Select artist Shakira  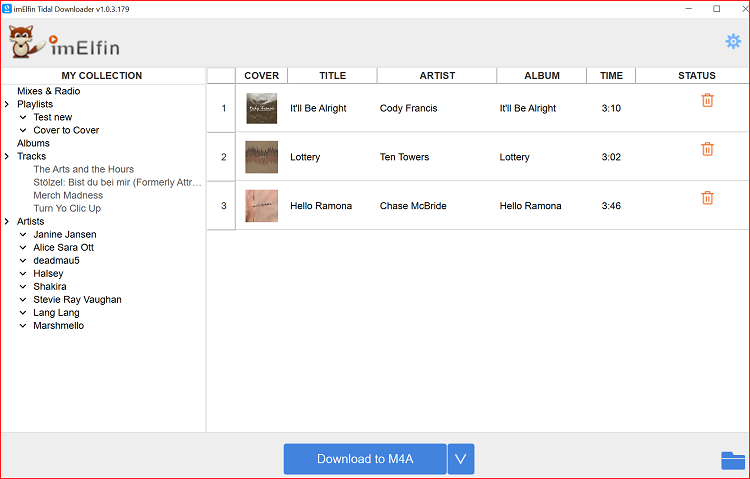click(x=50, y=287)
